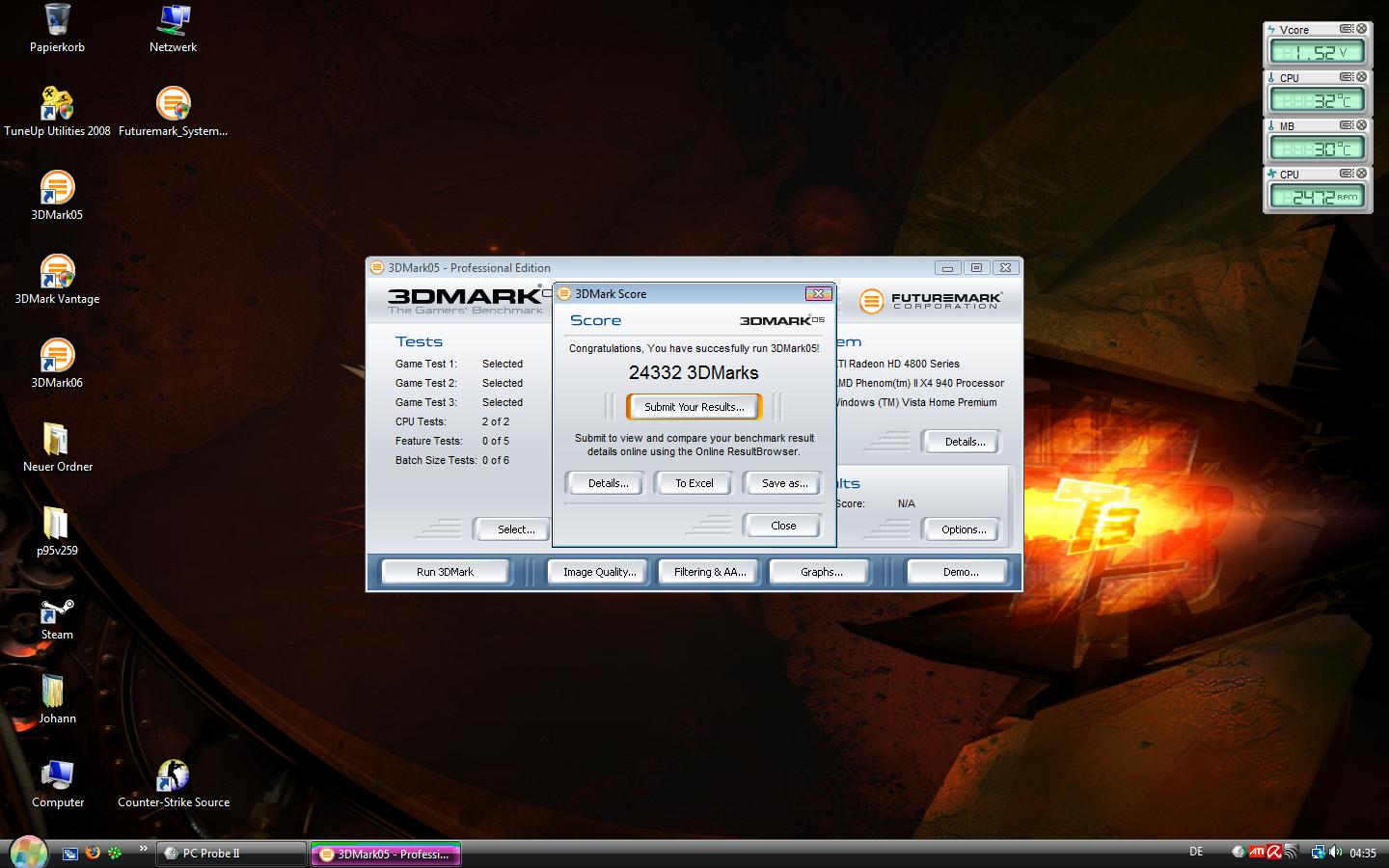This screenshot has width=1389, height=868.
Task: Select the Futuremark_System desktop icon
Action: point(173,112)
